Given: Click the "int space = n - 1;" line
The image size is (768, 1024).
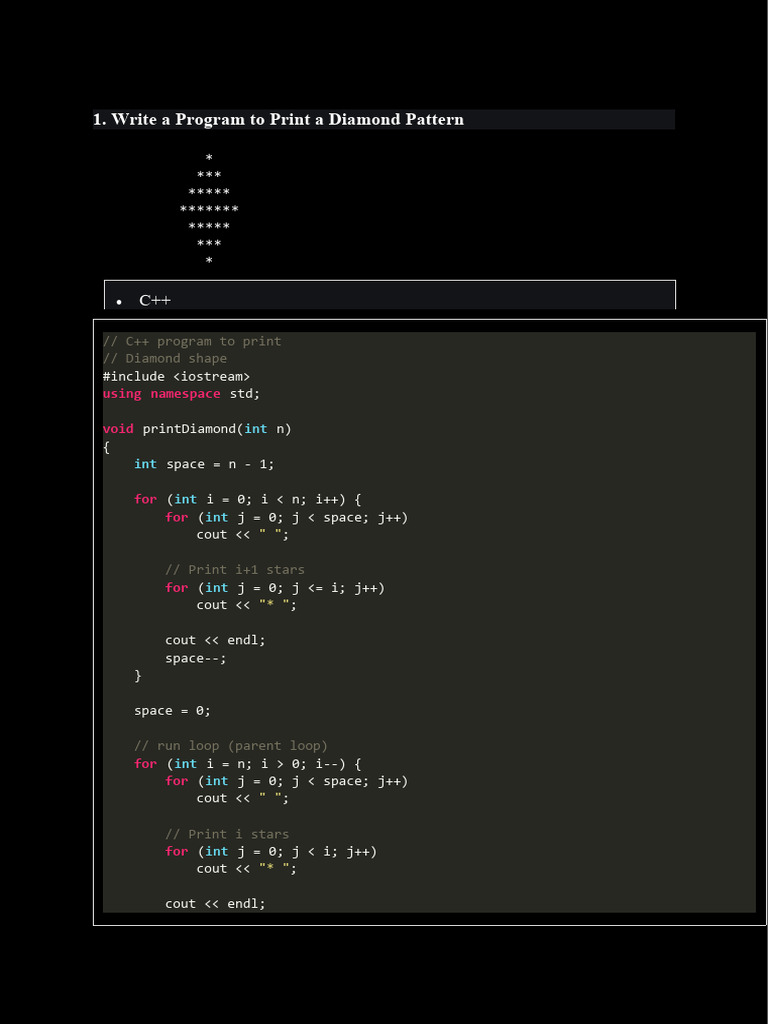Looking at the screenshot, I should [x=204, y=464].
